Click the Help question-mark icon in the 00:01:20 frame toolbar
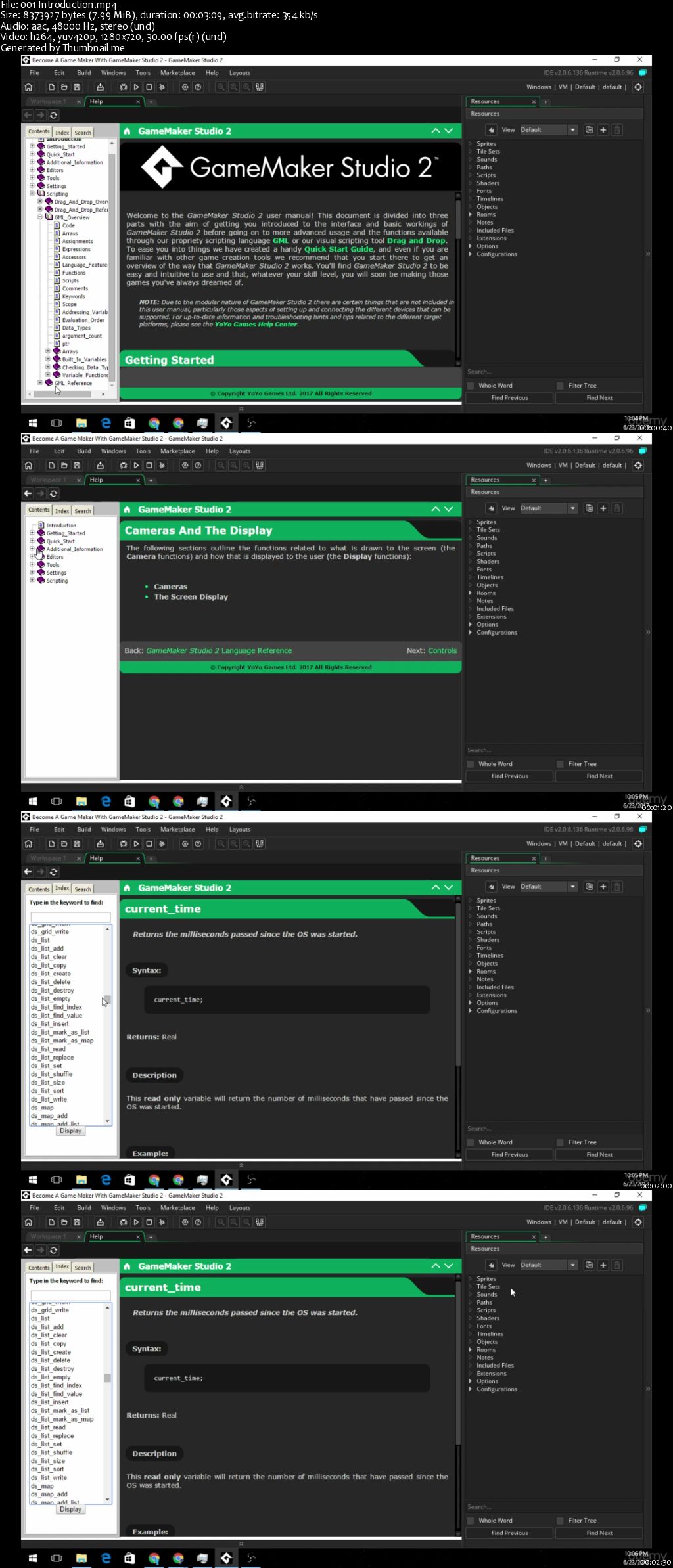Screen dimensions: 673x1568 click(x=198, y=465)
